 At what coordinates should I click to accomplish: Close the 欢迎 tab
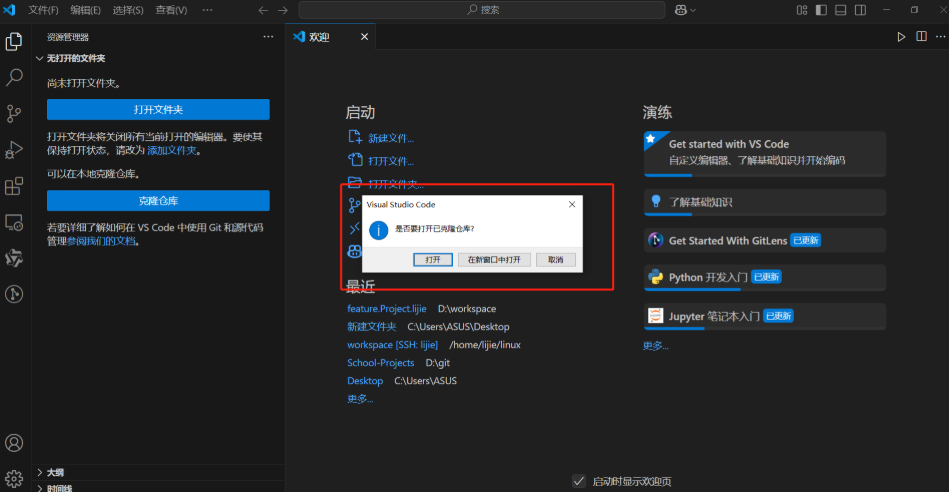click(x=364, y=37)
